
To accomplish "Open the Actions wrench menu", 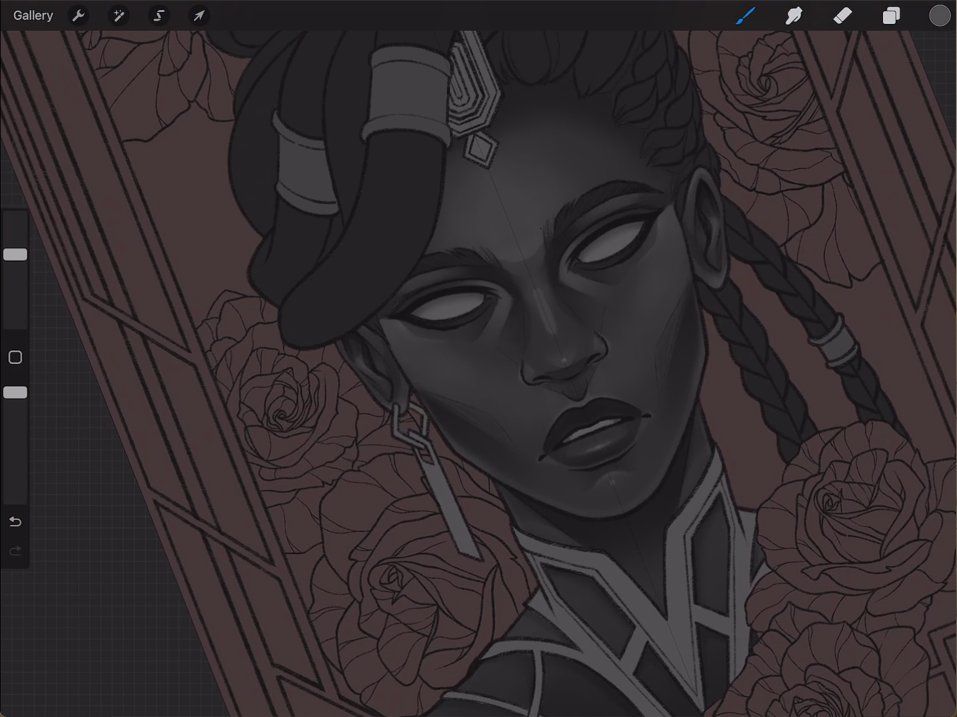I will pyautogui.click(x=78, y=15).
